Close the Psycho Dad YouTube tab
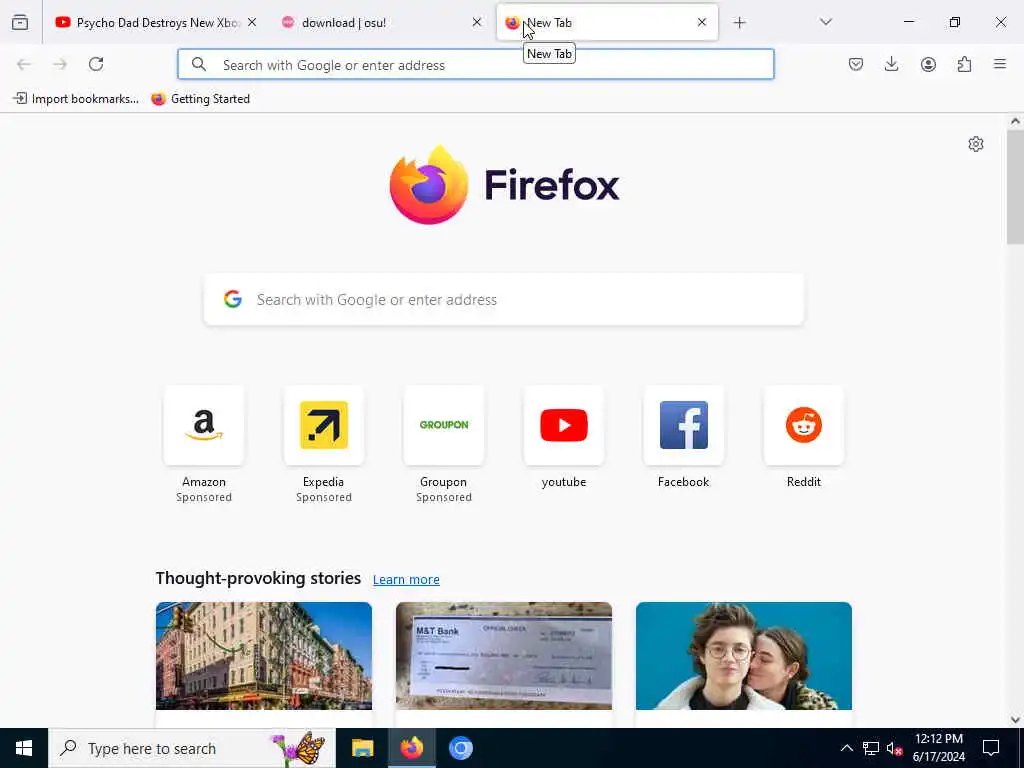The height and width of the screenshot is (768, 1024). (x=252, y=23)
